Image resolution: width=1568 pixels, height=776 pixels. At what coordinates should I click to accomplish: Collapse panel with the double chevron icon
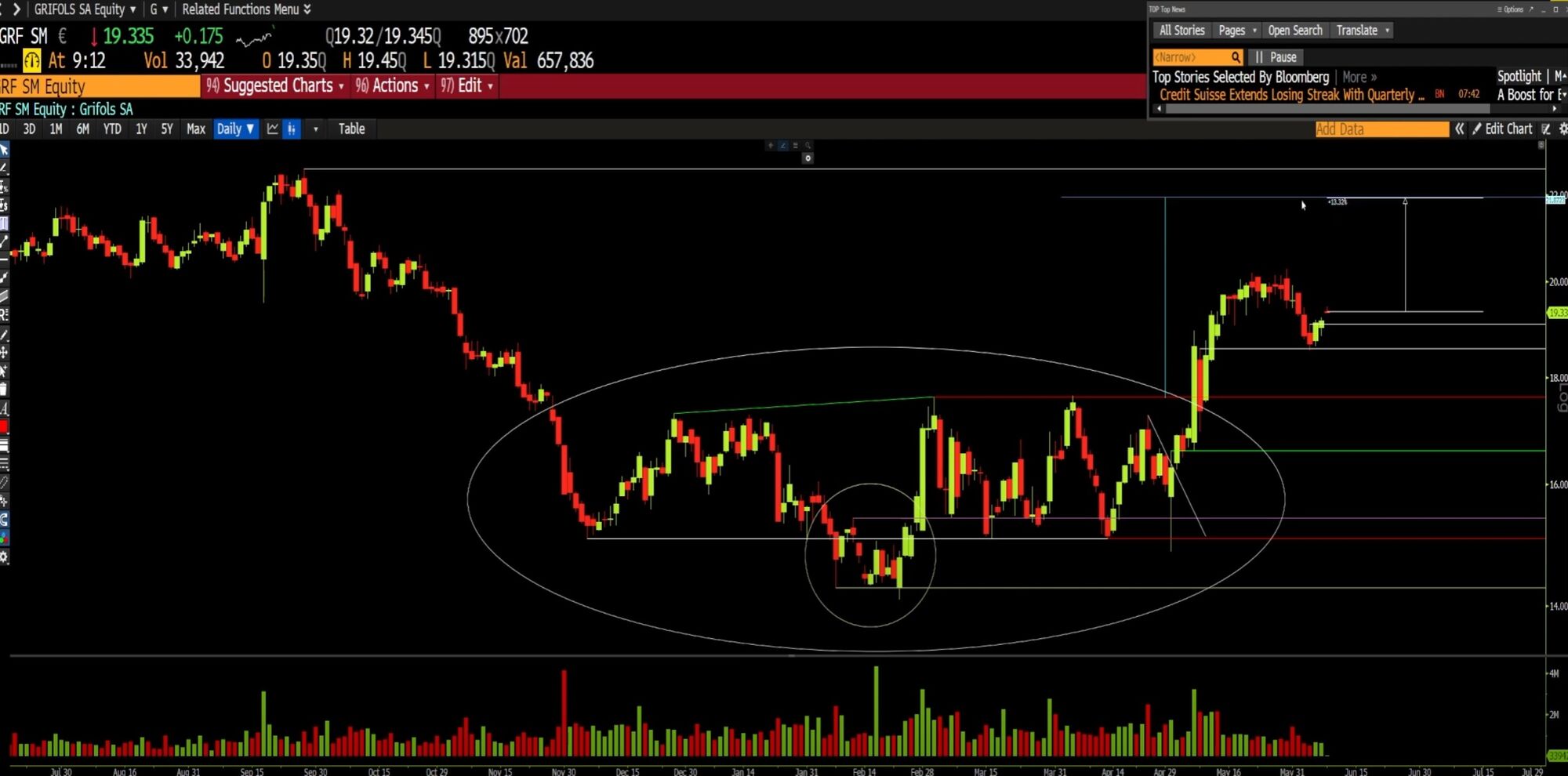click(1459, 129)
